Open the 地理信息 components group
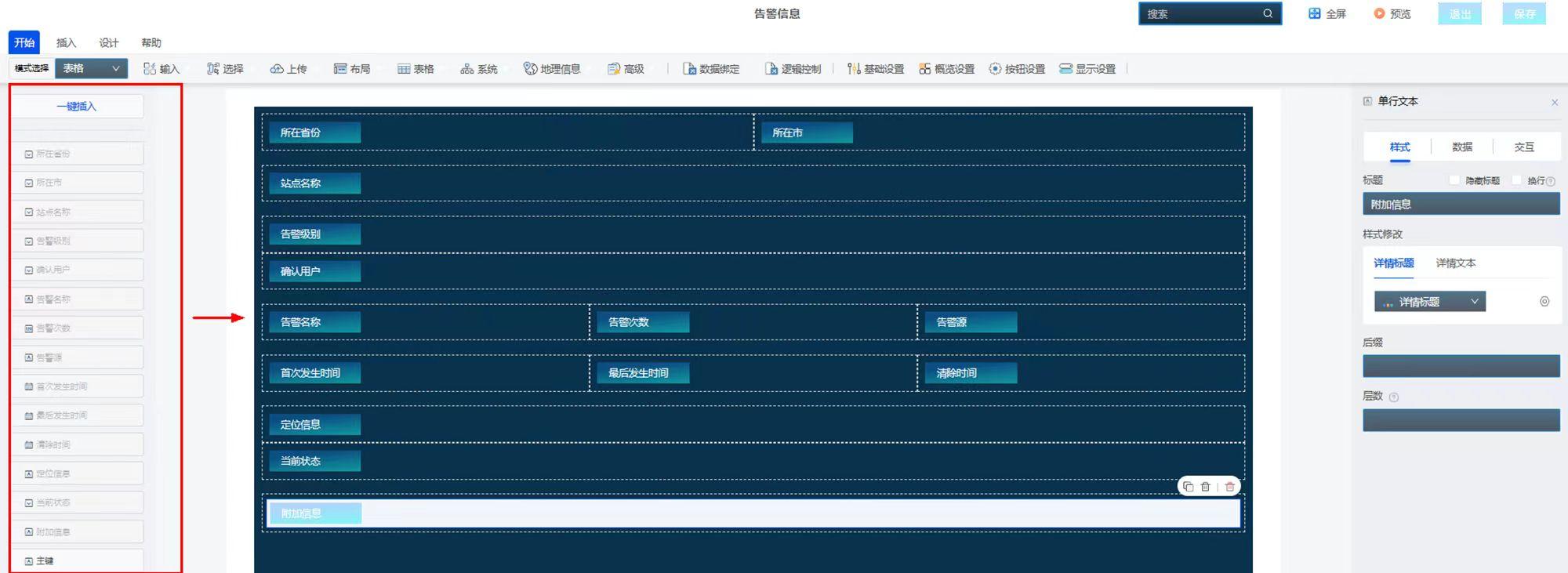The height and width of the screenshot is (573, 1568). [552, 69]
